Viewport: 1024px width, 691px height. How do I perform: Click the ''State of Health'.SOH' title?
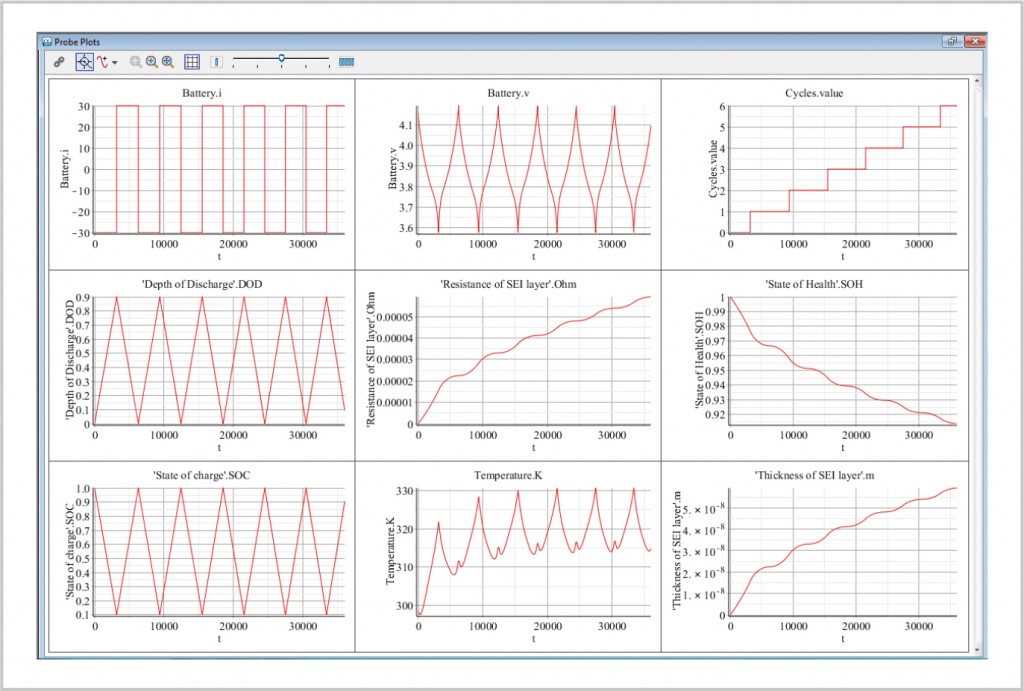tap(814, 284)
